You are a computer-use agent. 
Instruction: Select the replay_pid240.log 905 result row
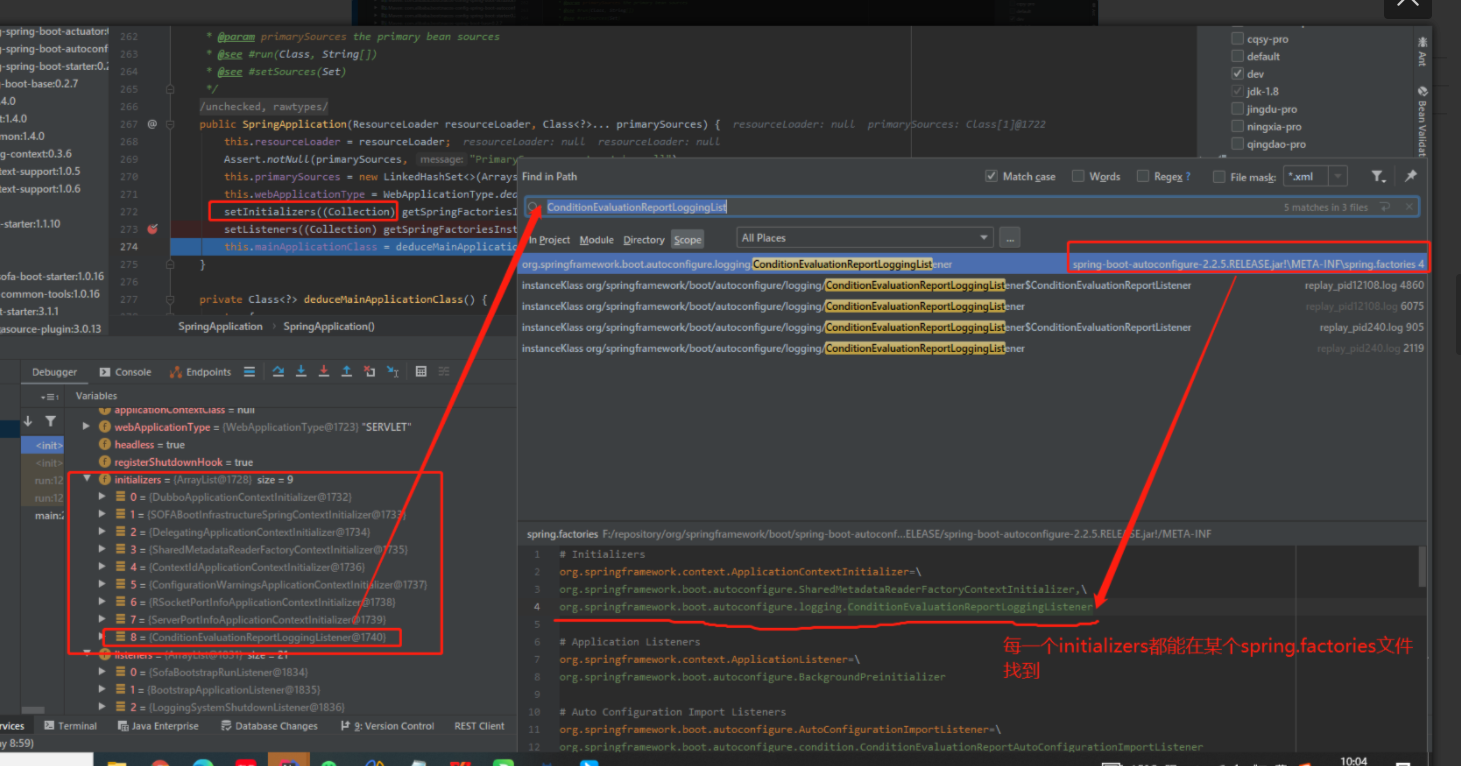pyautogui.click(x=973, y=327)
